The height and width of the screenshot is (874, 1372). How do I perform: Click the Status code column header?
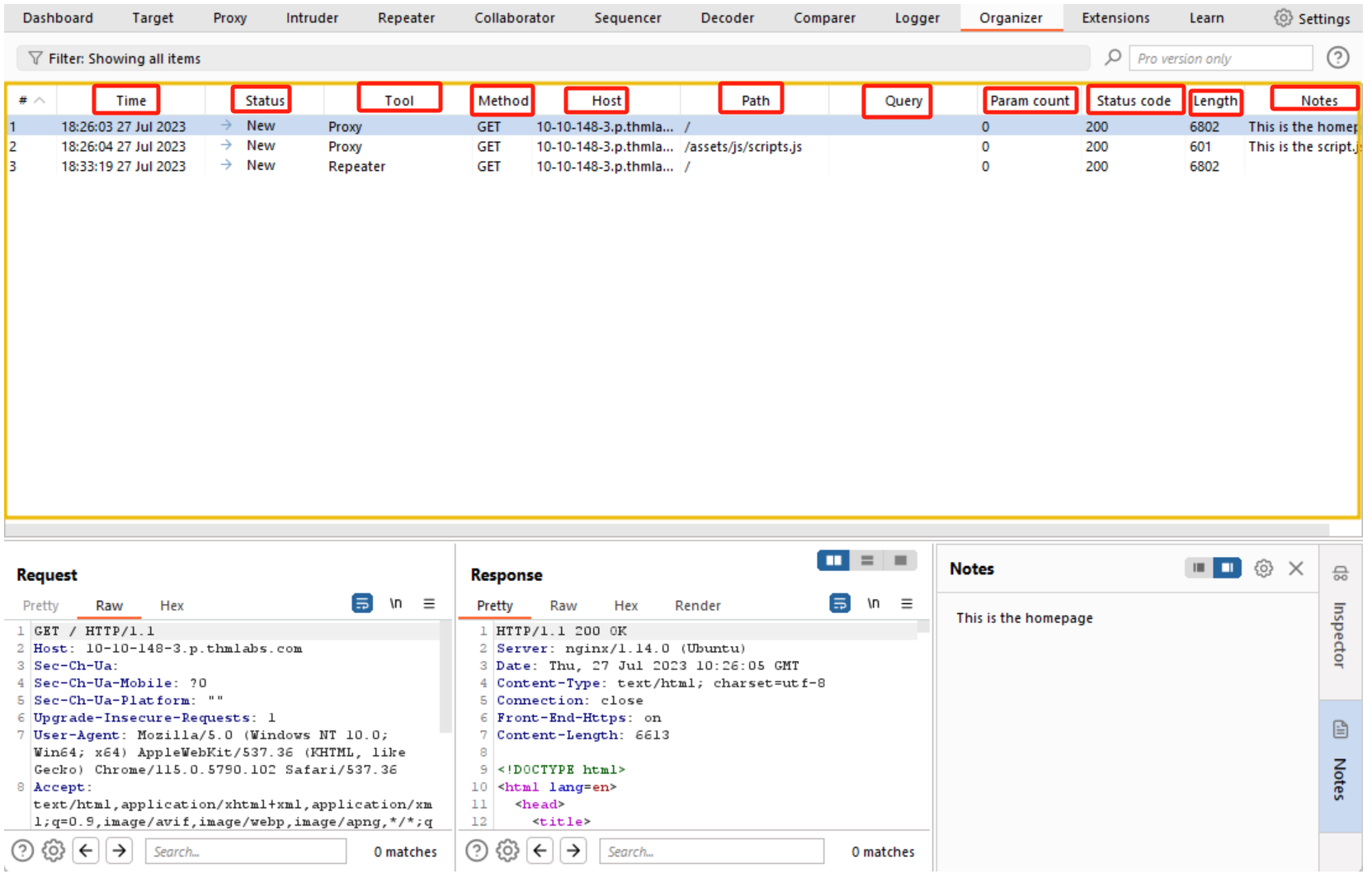click(1134, 101)
